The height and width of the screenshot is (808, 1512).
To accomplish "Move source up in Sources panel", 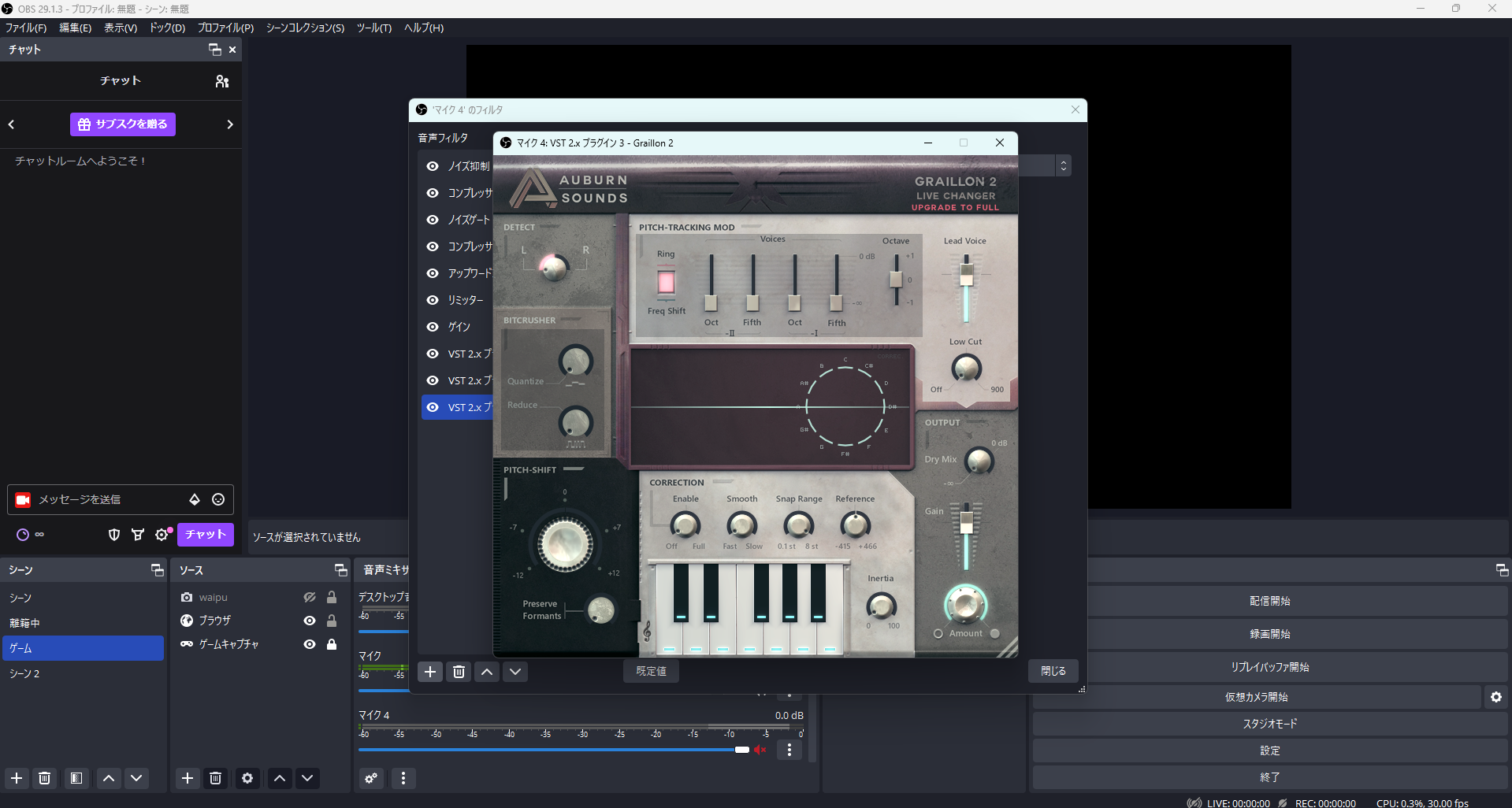I will pos(280,778).
